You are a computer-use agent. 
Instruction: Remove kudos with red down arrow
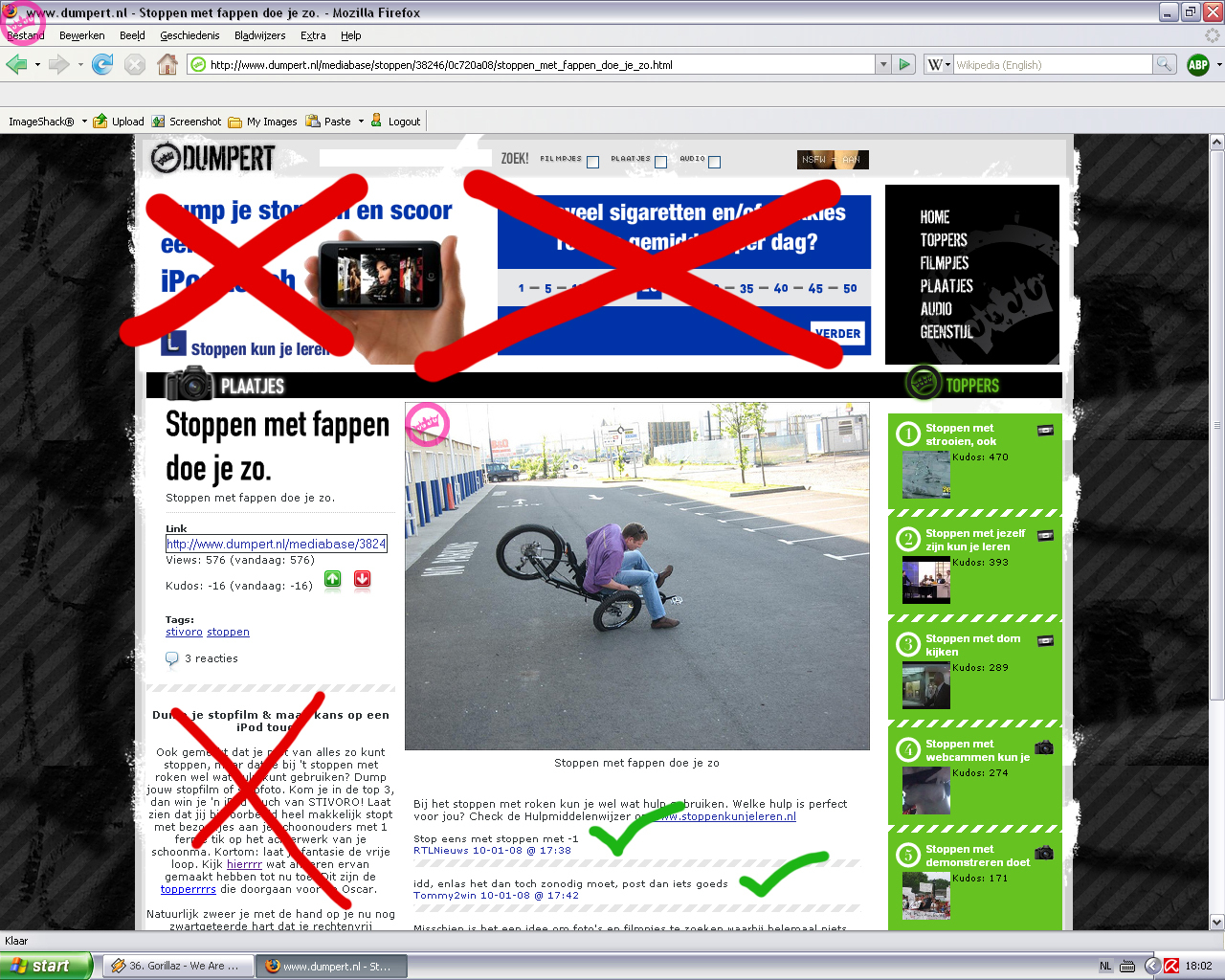362,579
